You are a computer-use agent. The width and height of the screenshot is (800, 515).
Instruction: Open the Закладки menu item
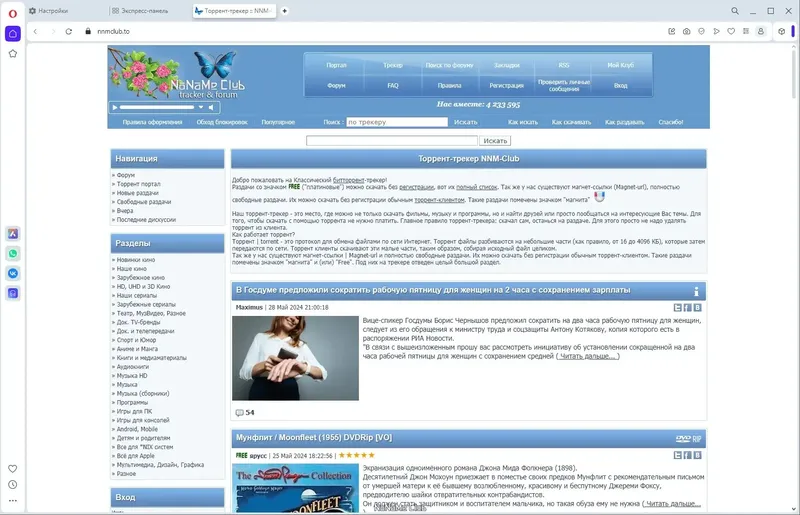pos(507,65)
